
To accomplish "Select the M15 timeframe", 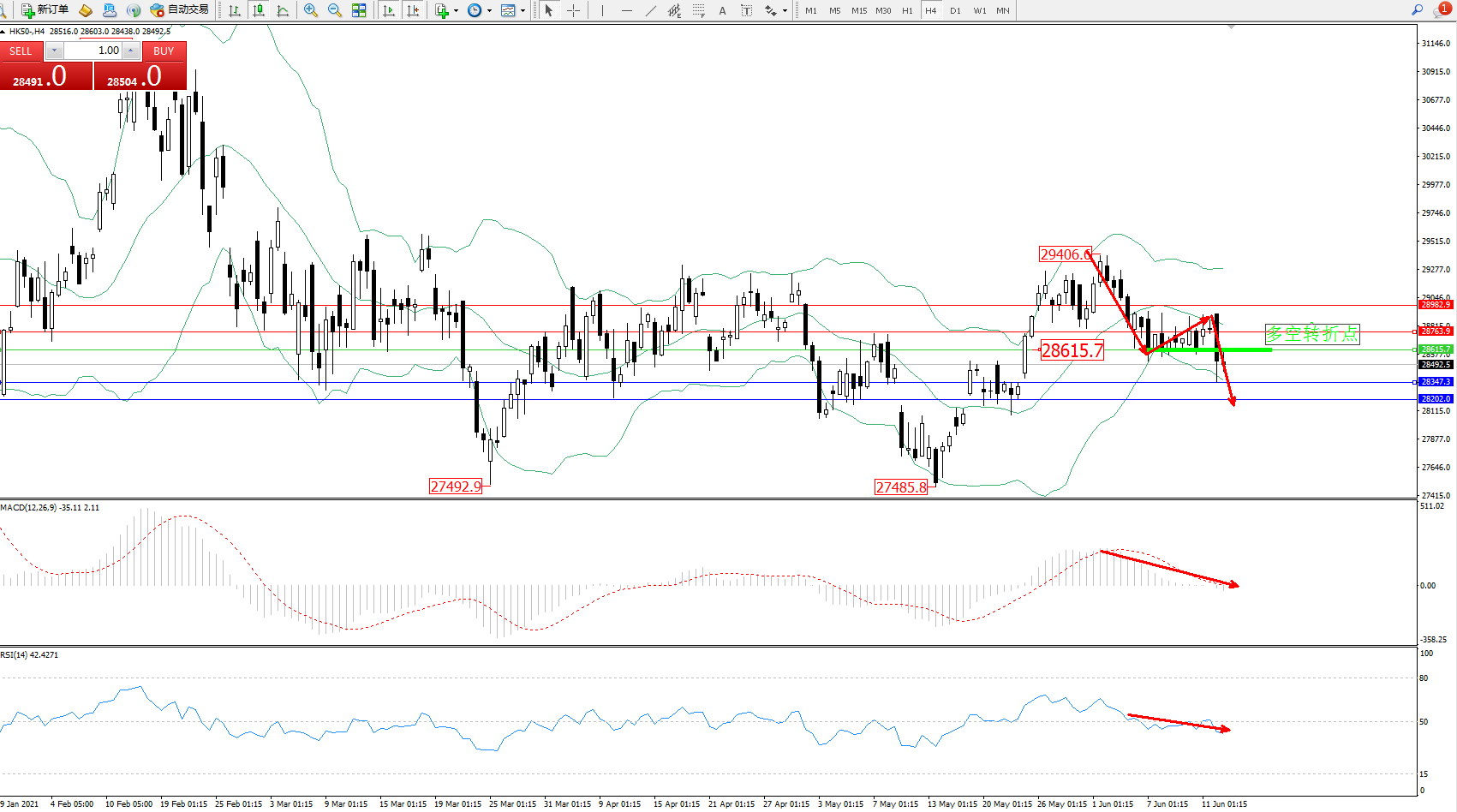I will (859, 10).
